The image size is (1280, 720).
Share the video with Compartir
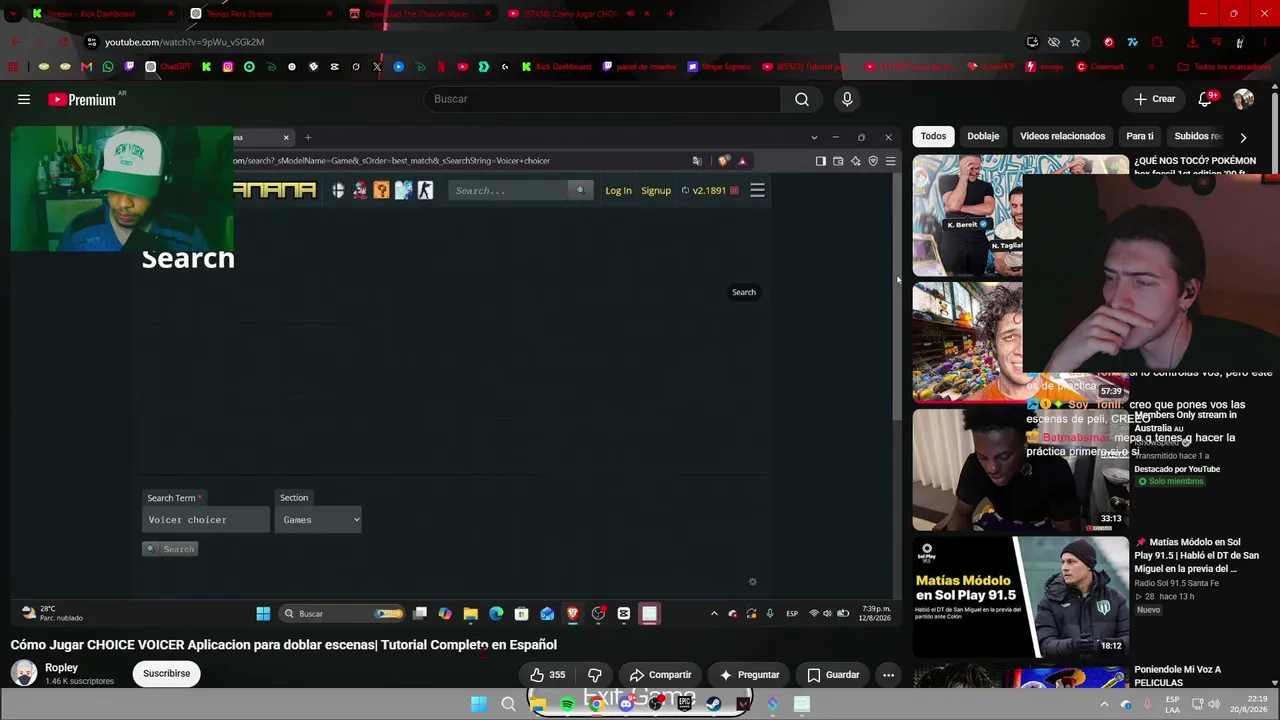[660, 675]
